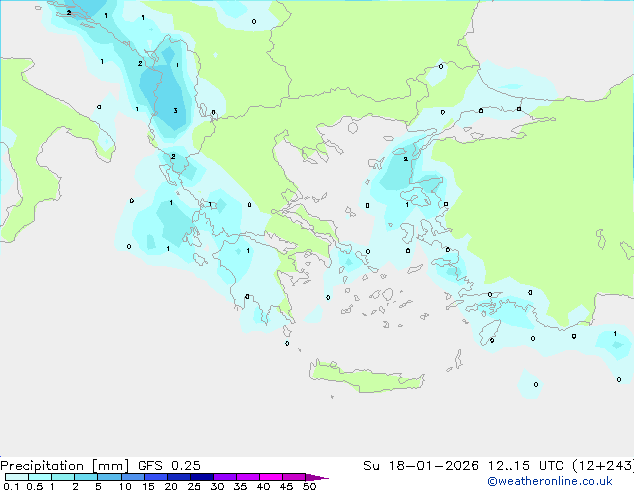The image size is (634, 490).
Task: Click the '0.5' legend scale label
Action: click(35, 486)
